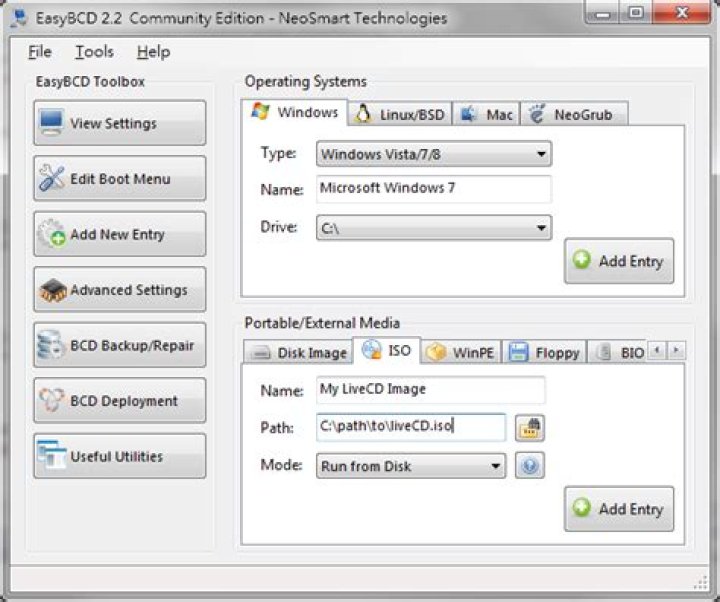Expand the Drive dropdown showing C:\

(434, 228)
